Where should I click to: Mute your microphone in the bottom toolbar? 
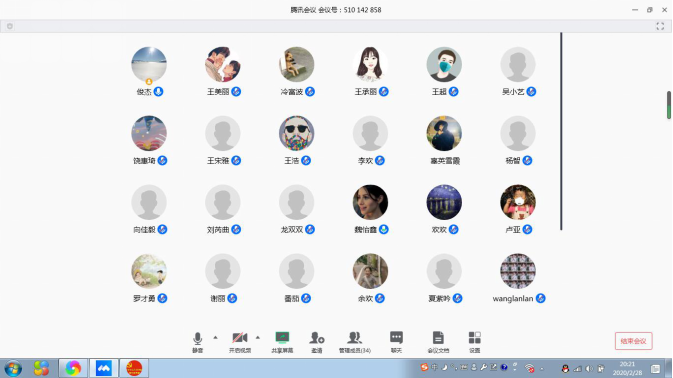pos(197,342)
